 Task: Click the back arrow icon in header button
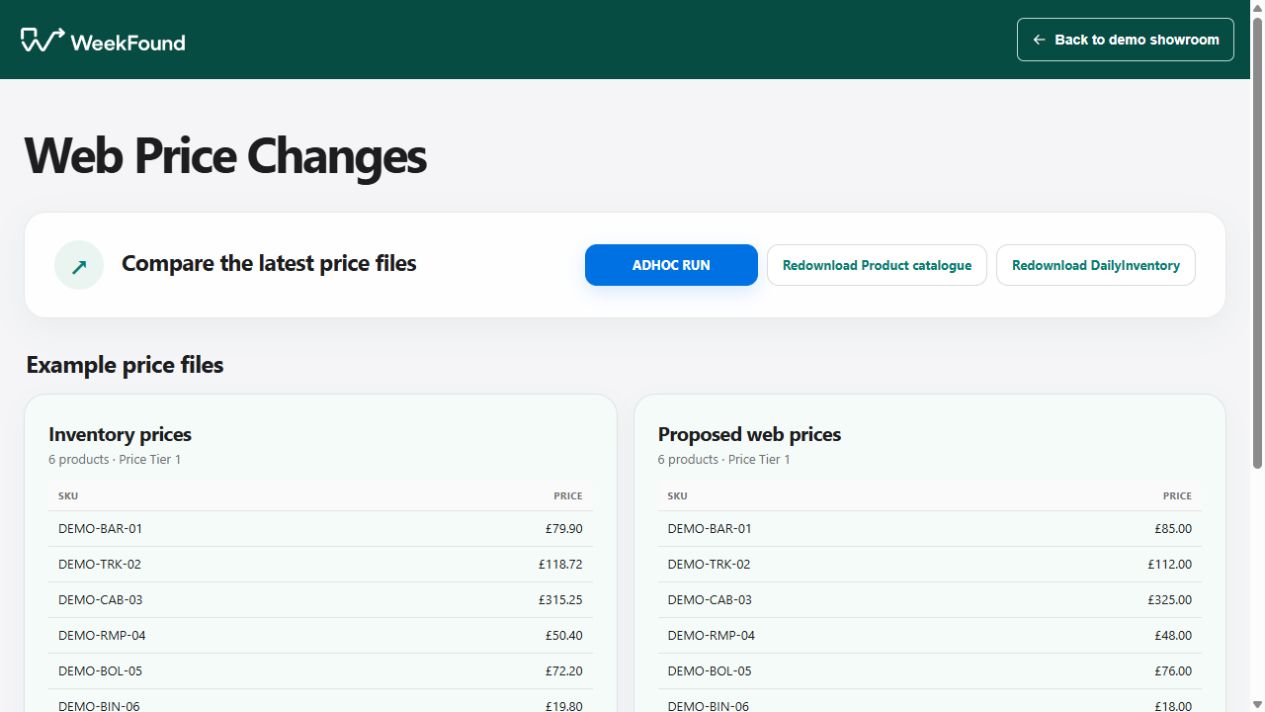click(x=1039, y=40)
